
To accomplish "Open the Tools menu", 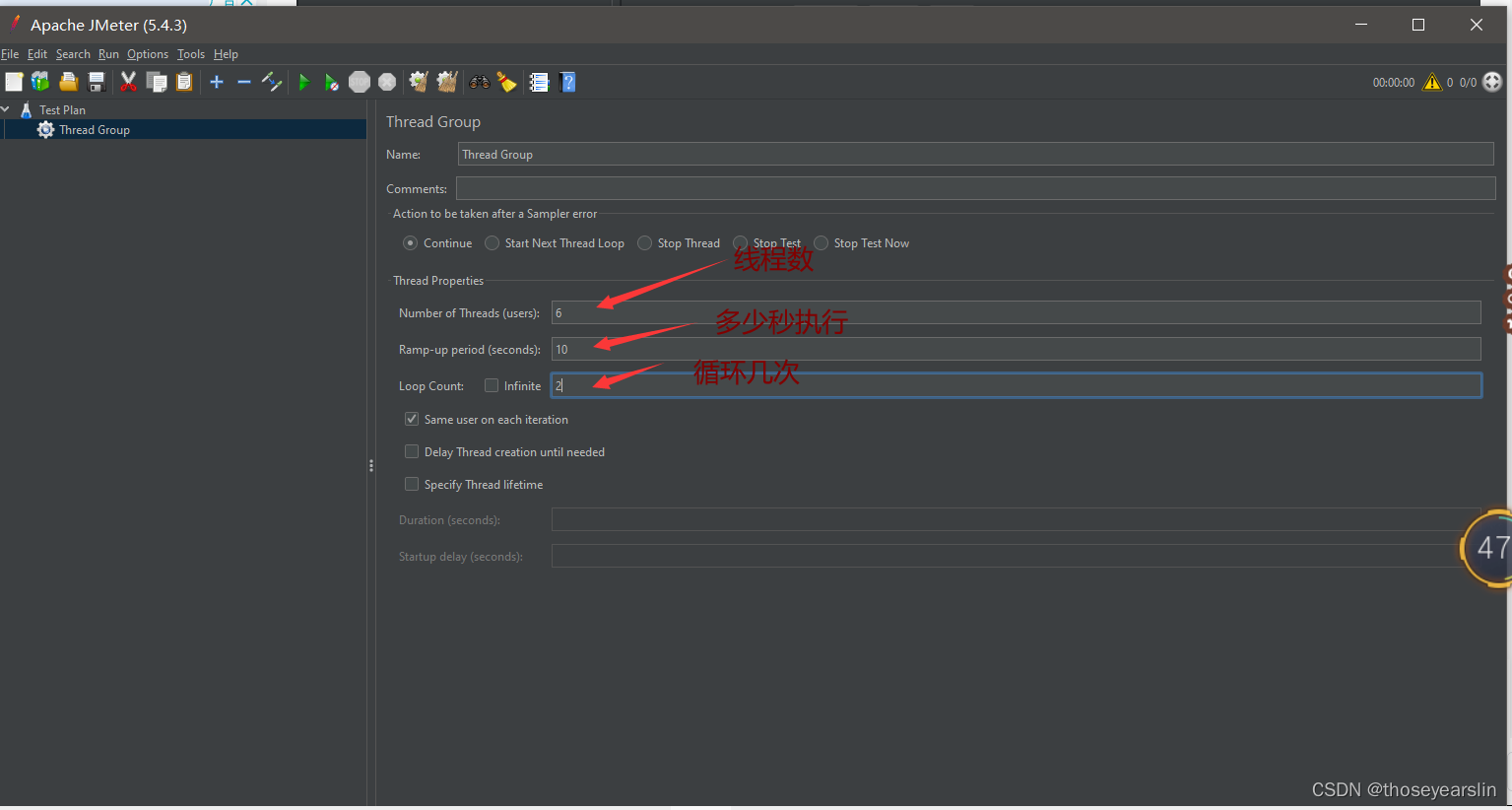I will (191, 54).
